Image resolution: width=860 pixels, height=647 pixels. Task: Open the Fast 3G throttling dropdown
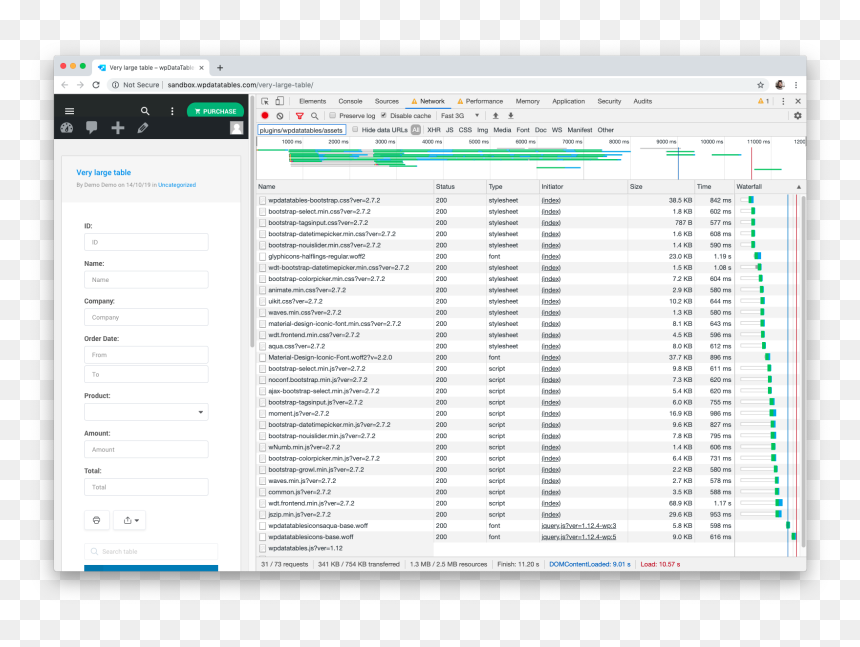(x=460, y=116)
